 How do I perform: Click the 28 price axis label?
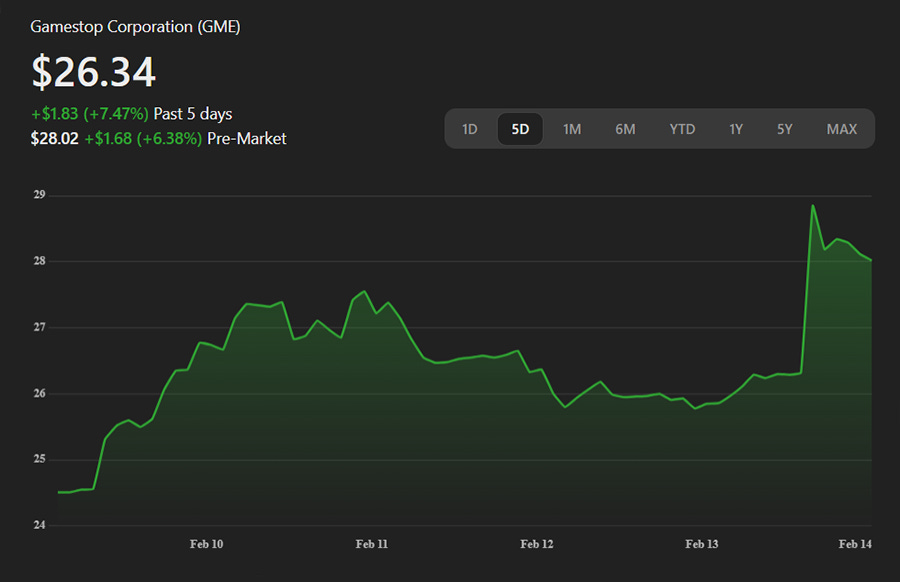tap(39, 261)
